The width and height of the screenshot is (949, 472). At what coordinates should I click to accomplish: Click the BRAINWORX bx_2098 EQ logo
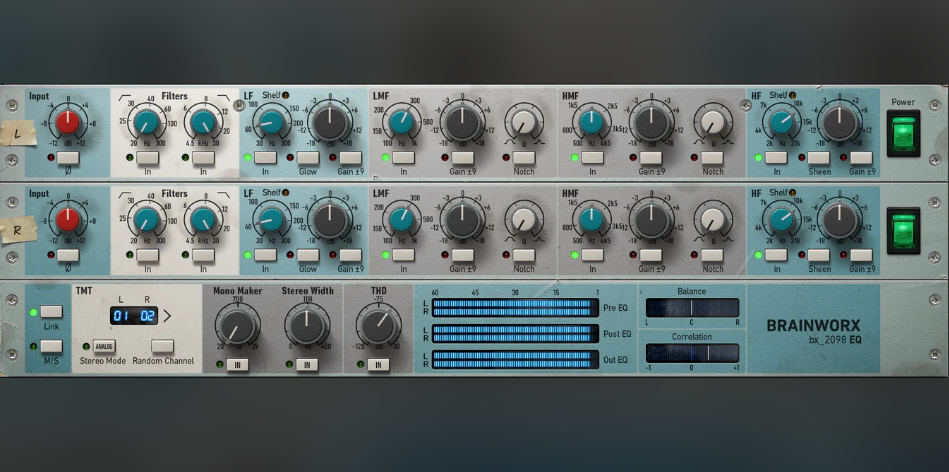point(813,332)
